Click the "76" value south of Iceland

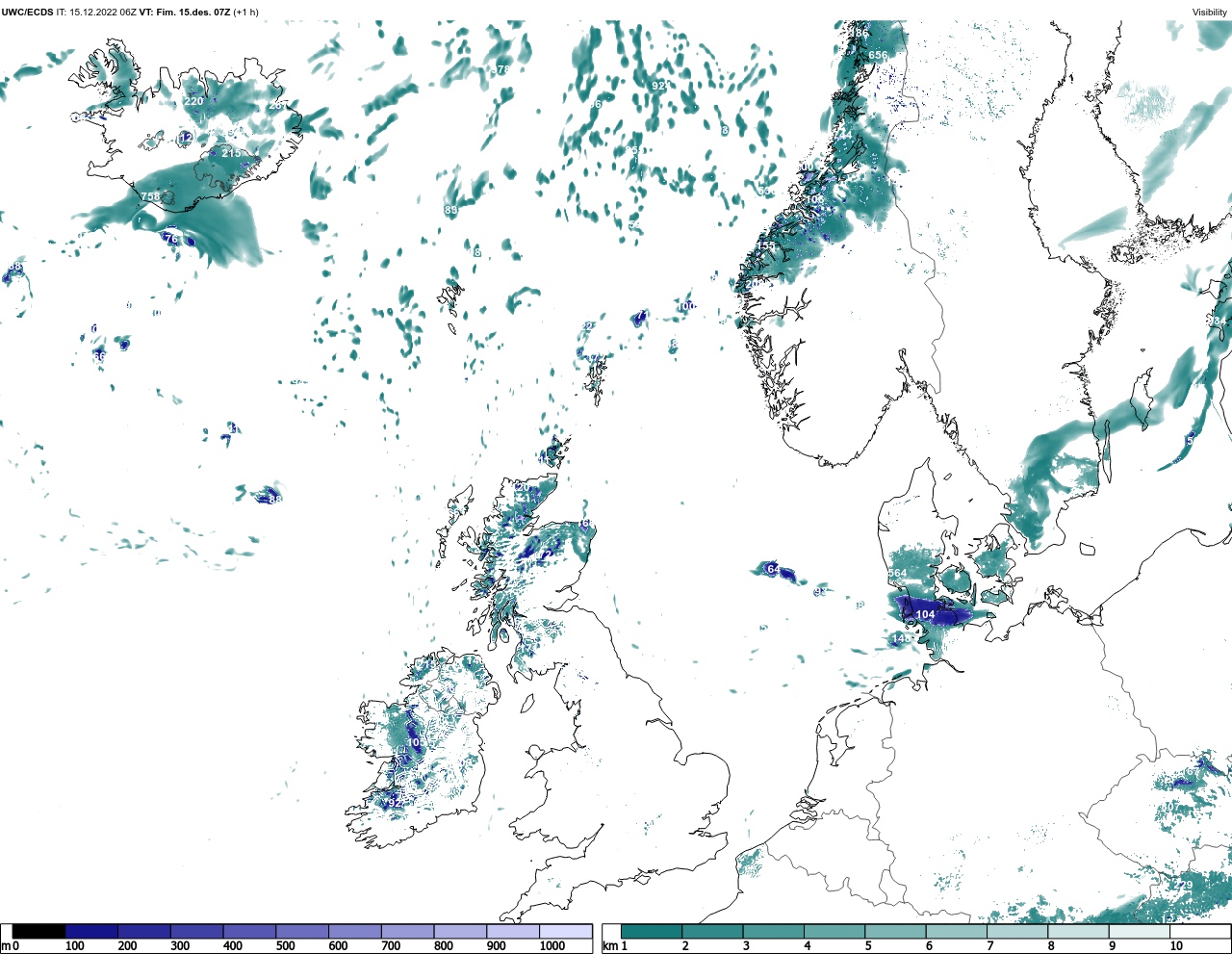click(x=171, y=239)
